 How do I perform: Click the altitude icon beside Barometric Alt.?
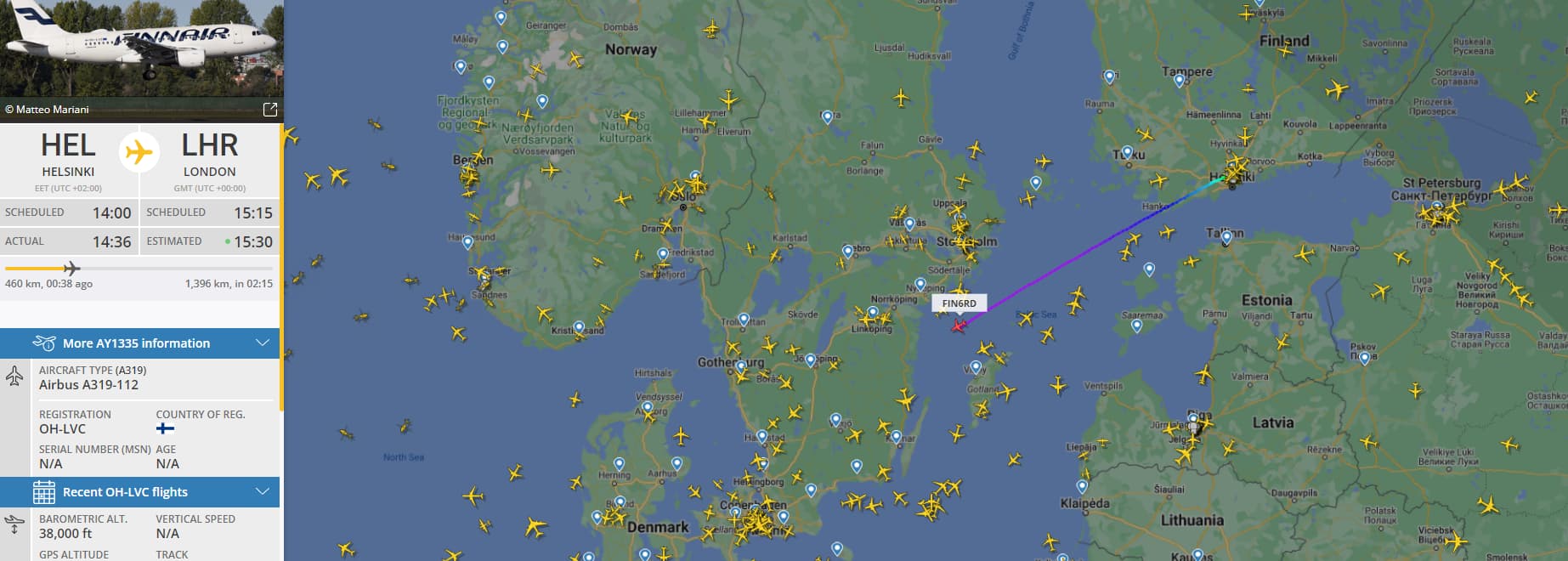coord(14,525)
